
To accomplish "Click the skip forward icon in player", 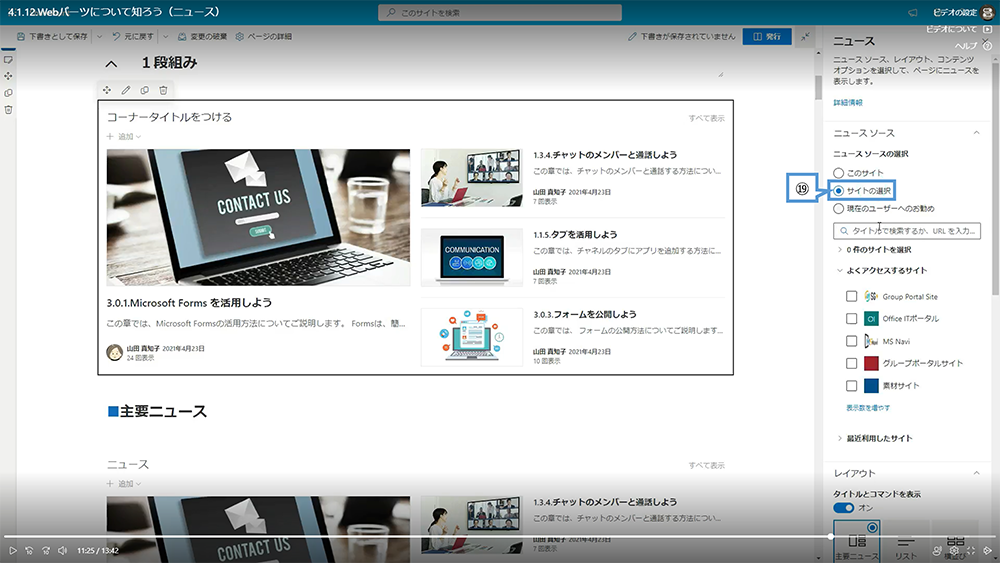I will pyautogui.click(x=46, y=550).
